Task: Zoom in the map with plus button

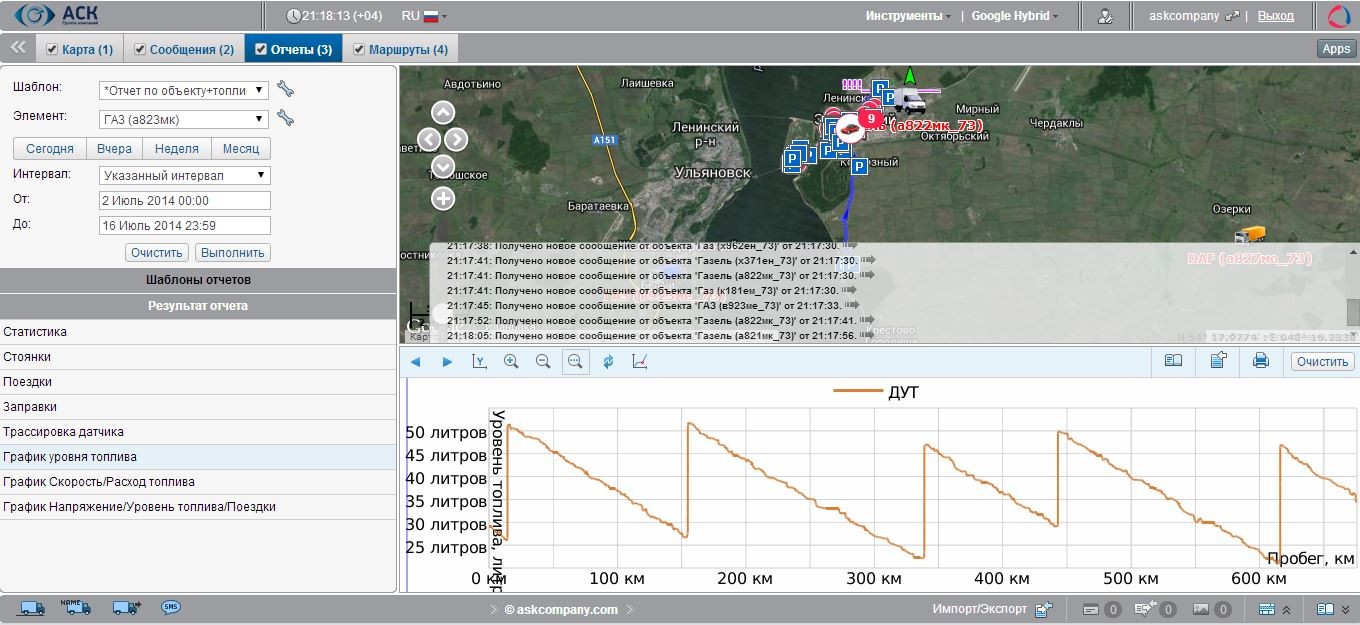Action: click(443, 199)
